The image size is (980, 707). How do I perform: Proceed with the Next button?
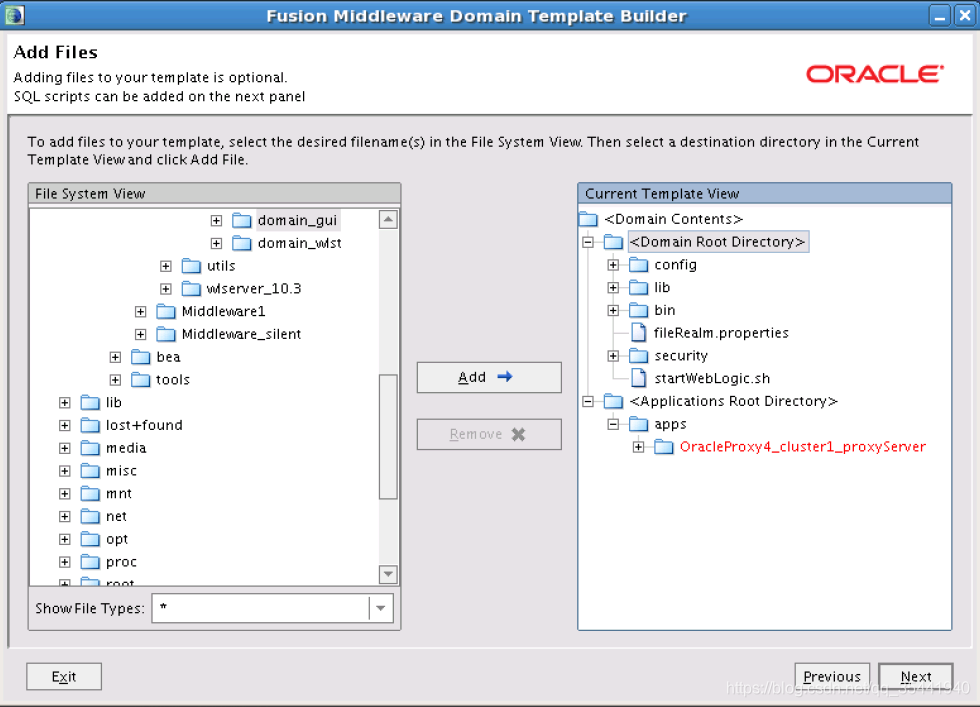[x=916, y=677]
